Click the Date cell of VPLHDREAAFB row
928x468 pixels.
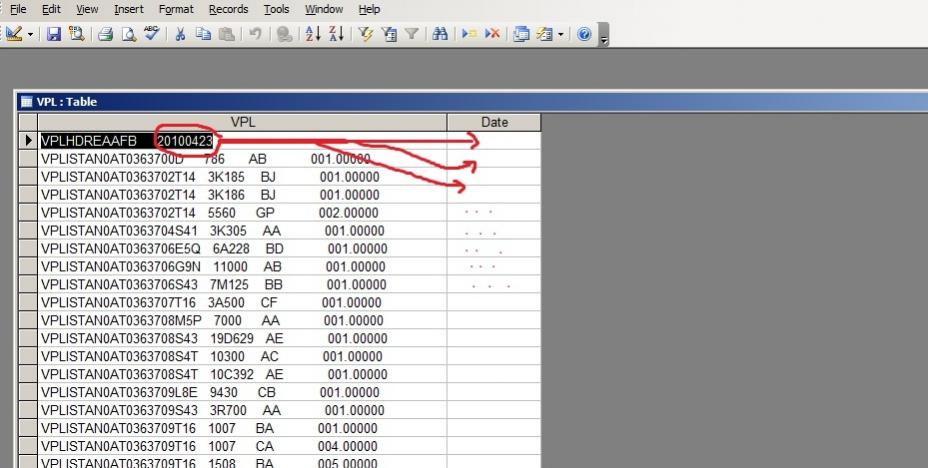[x=494, y=141]
